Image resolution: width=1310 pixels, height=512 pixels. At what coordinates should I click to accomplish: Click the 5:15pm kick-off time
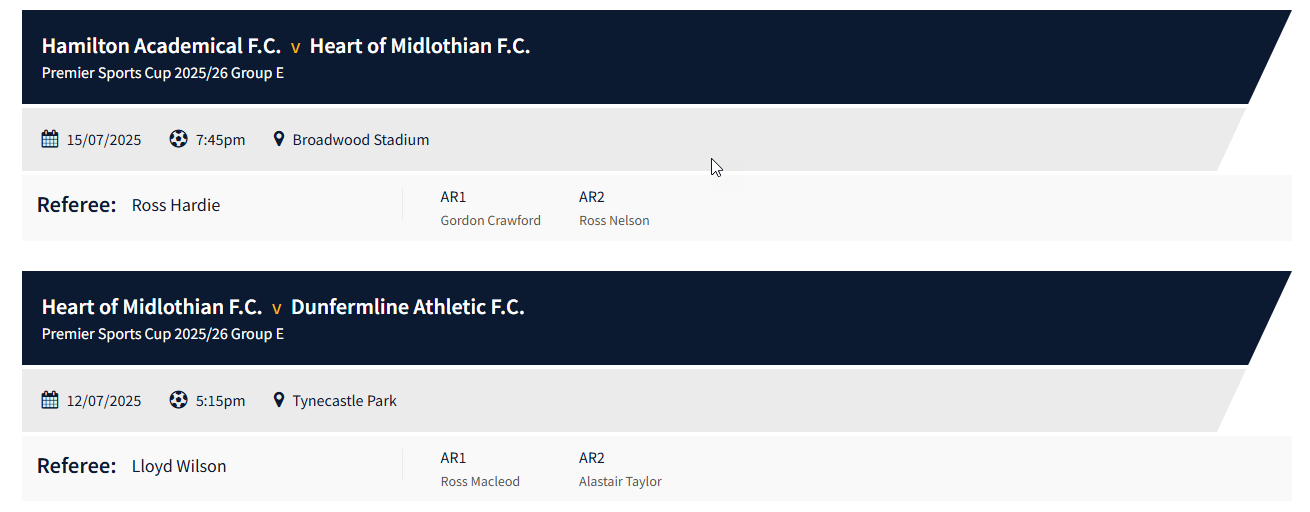pos(220,401)
